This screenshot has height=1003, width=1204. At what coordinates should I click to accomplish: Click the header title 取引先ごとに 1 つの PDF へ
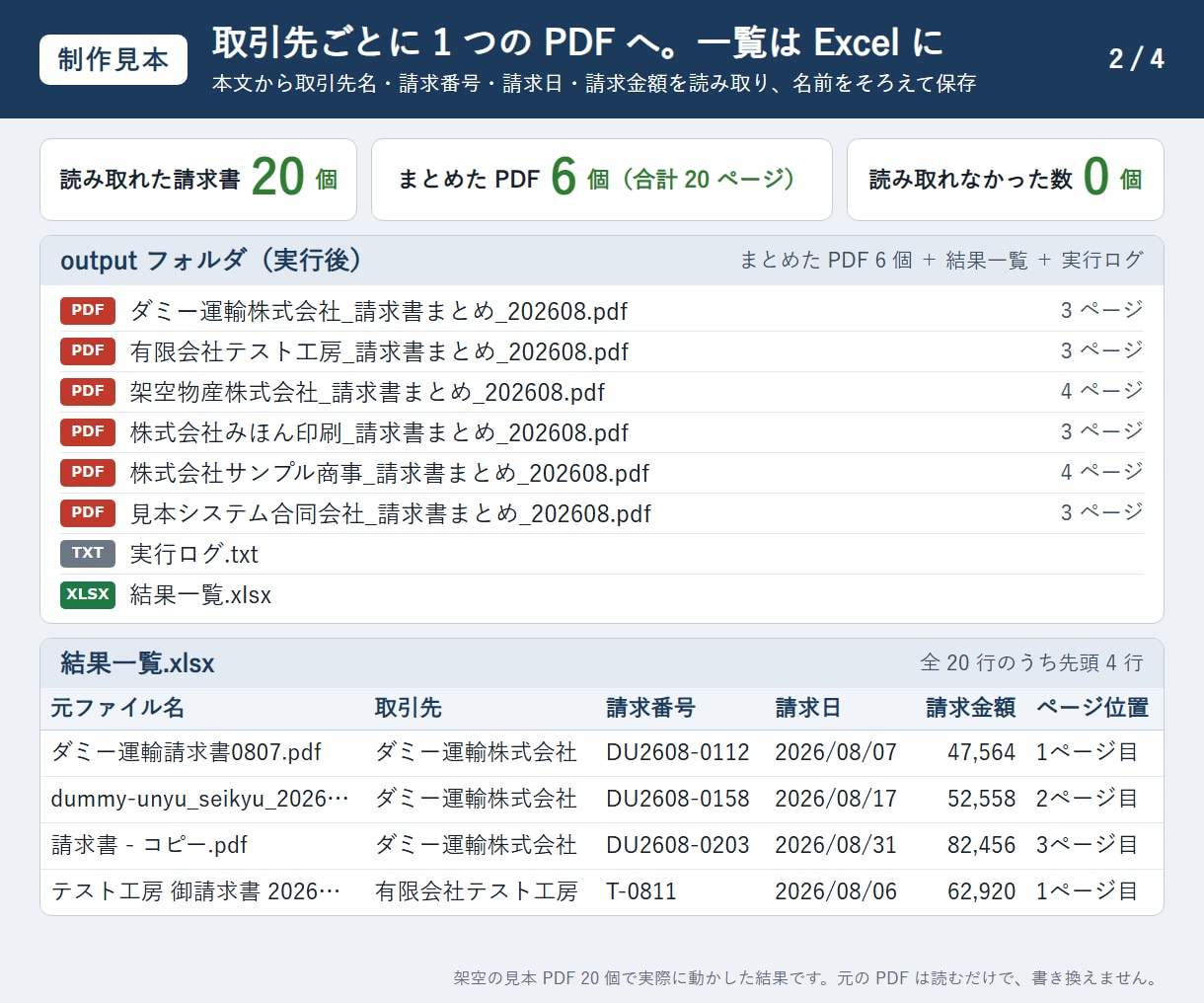tap(578, 42)
